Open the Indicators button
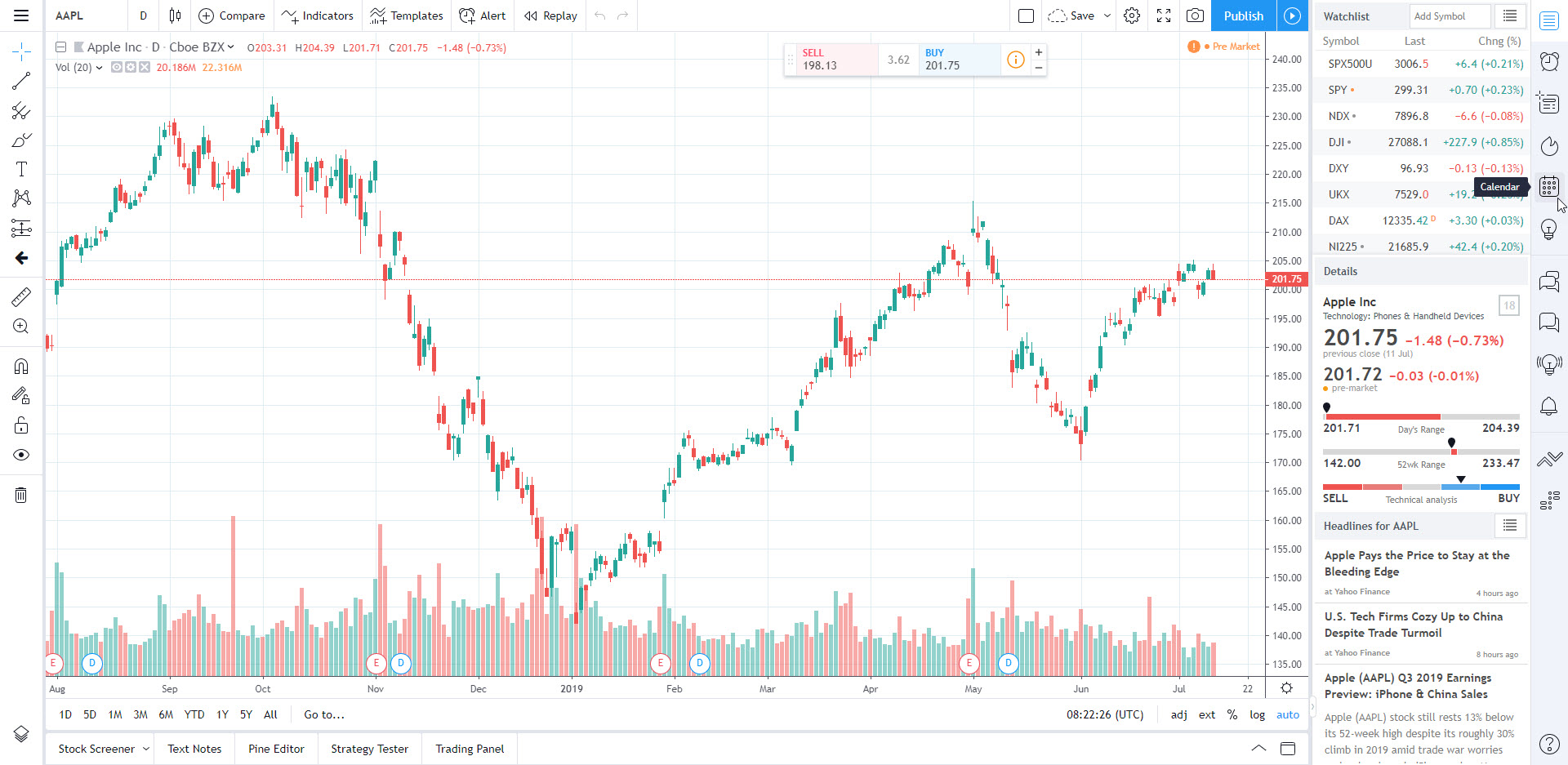Screen dimensions: 1568x765 (317, 16)
